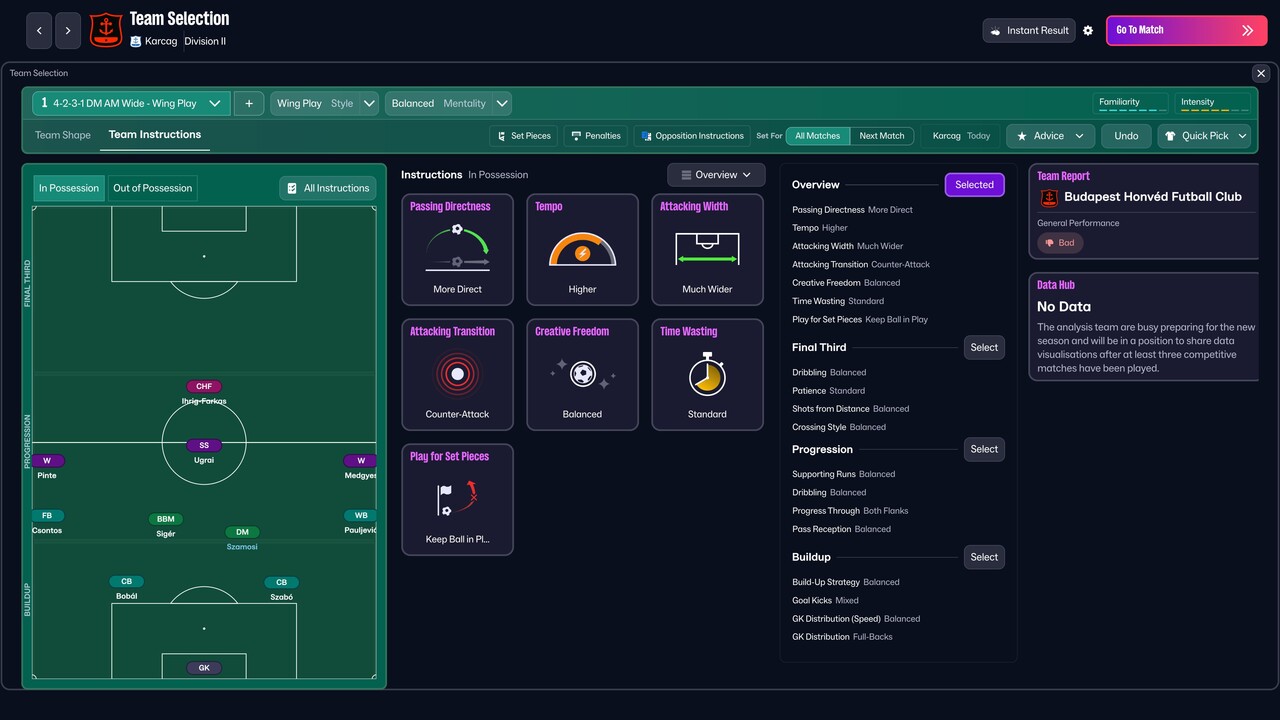Open the Attacking Transition card
This screenshot has height=720, width=1280.
[457, 375]
